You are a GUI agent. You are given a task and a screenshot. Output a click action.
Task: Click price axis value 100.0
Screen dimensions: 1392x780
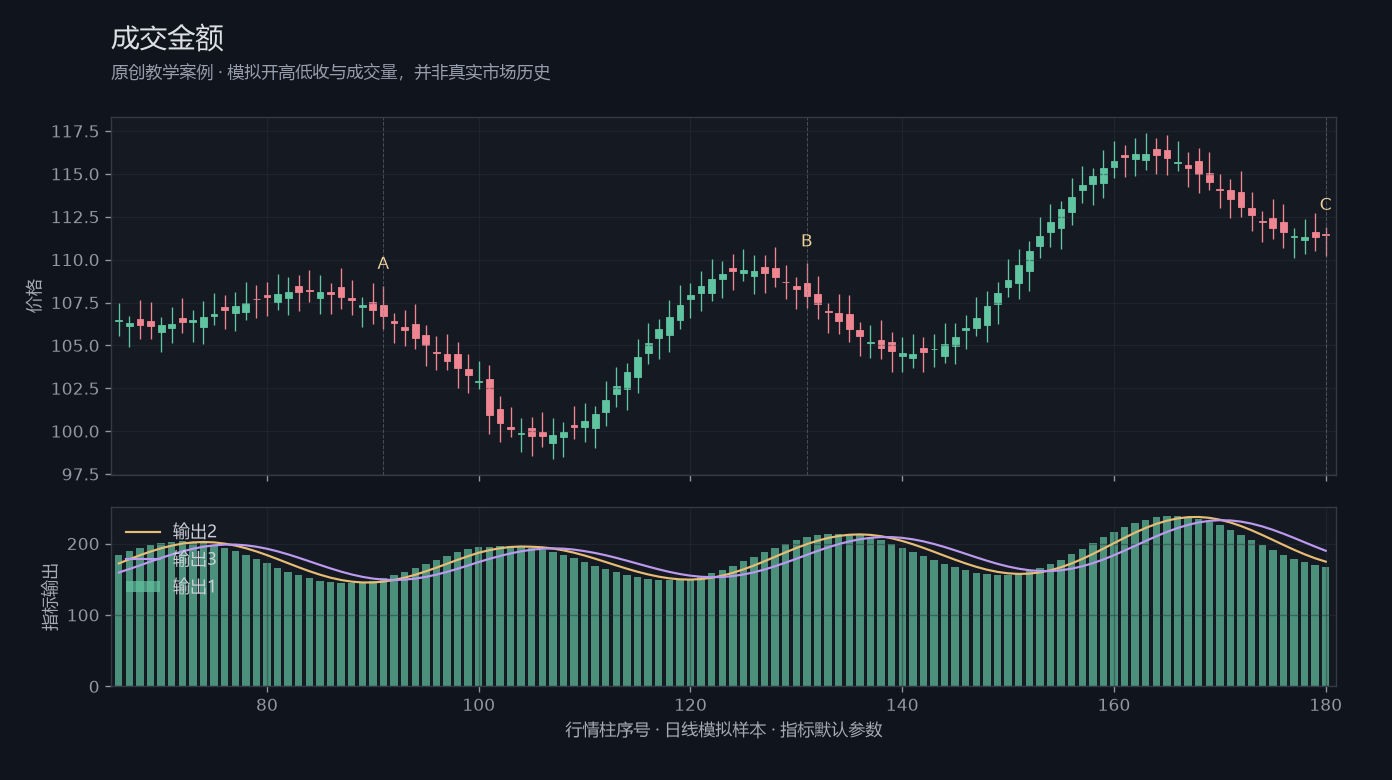pos(76,432)
